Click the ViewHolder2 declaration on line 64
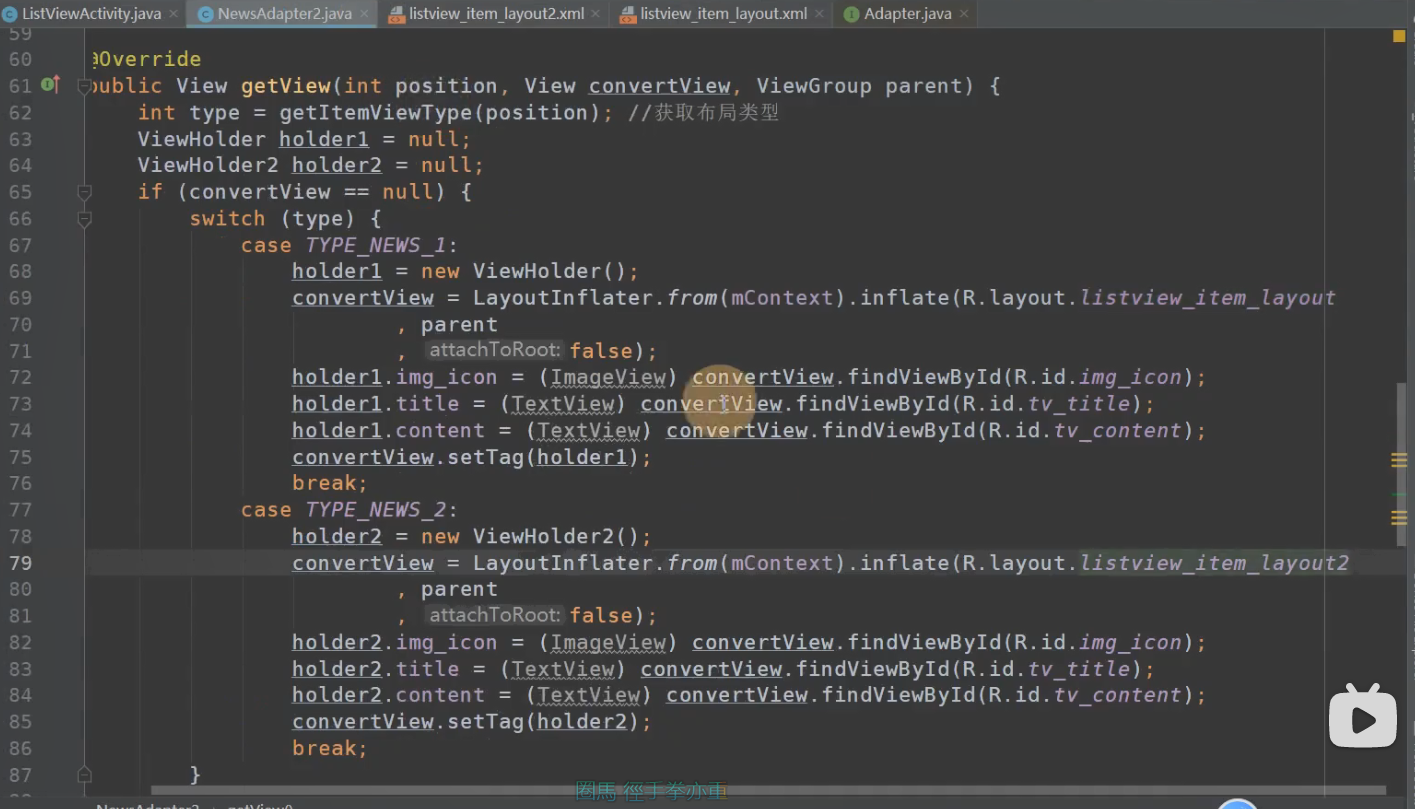The width and height of the screenshot is (1415, 809). pyautogui.click(x=310, y=165)
